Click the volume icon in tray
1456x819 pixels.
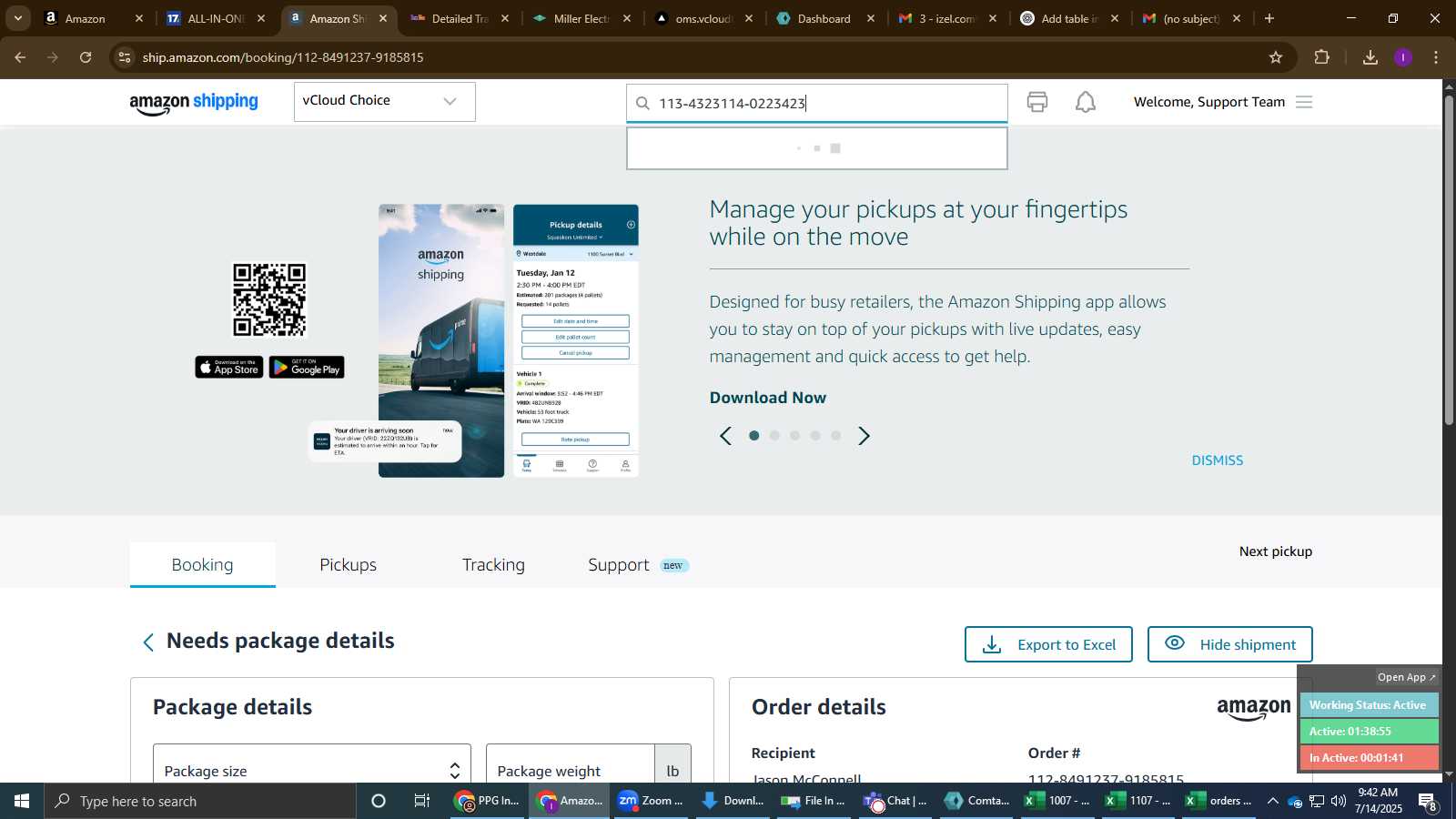[x=1339, y=801]
